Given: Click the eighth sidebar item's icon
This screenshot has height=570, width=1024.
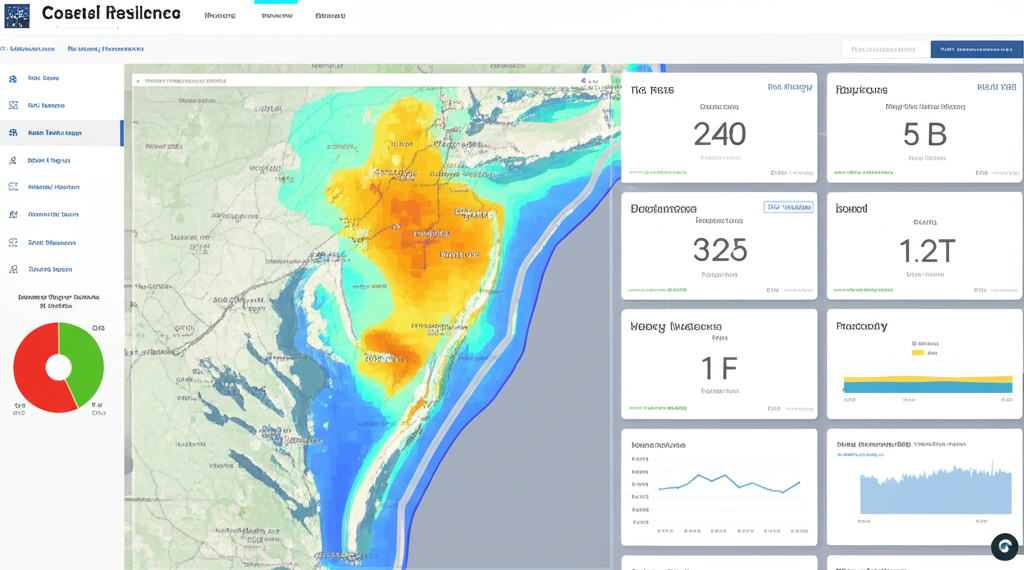Looking at the screenshot, I should tap(13, 269).
